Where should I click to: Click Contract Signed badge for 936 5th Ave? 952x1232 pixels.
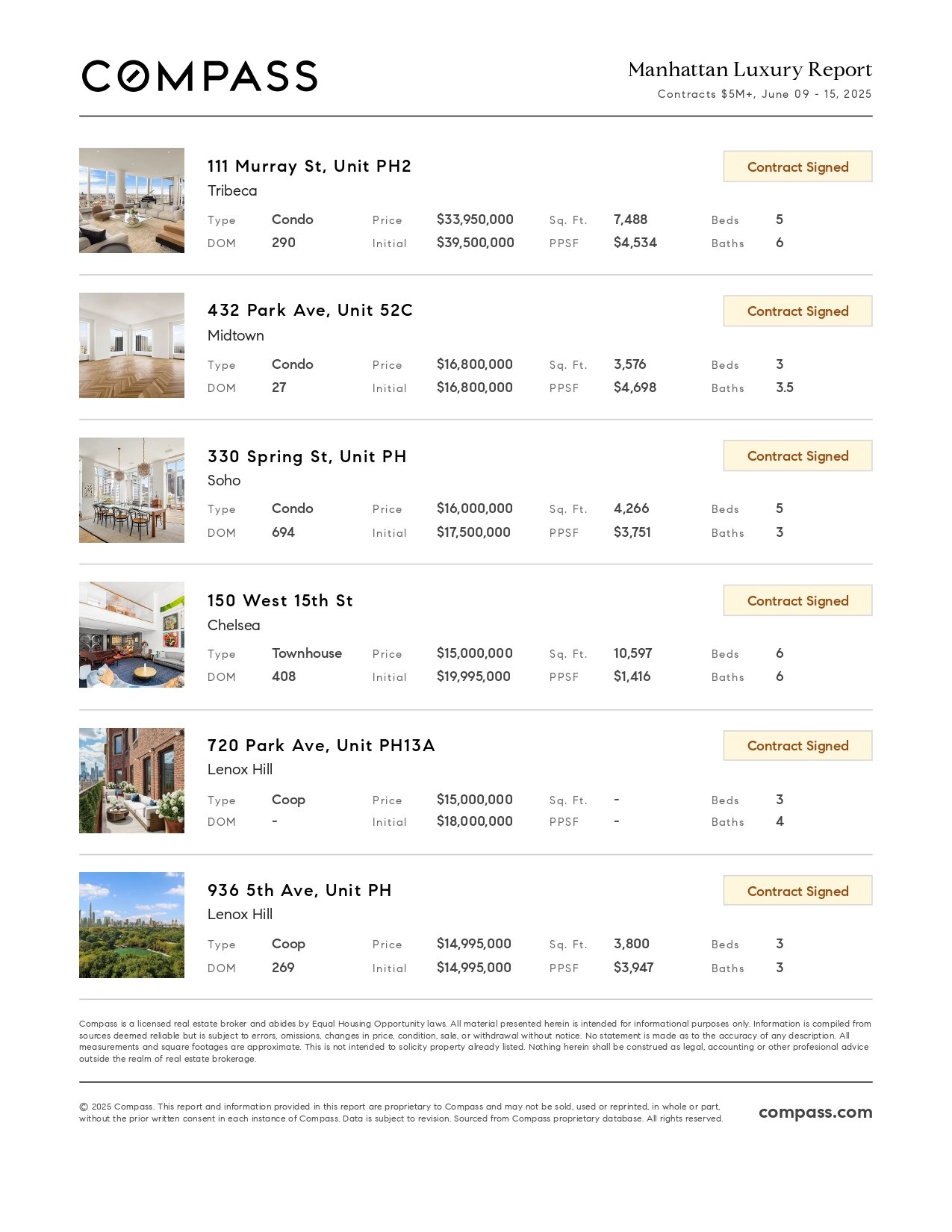[x=797, y=891]
